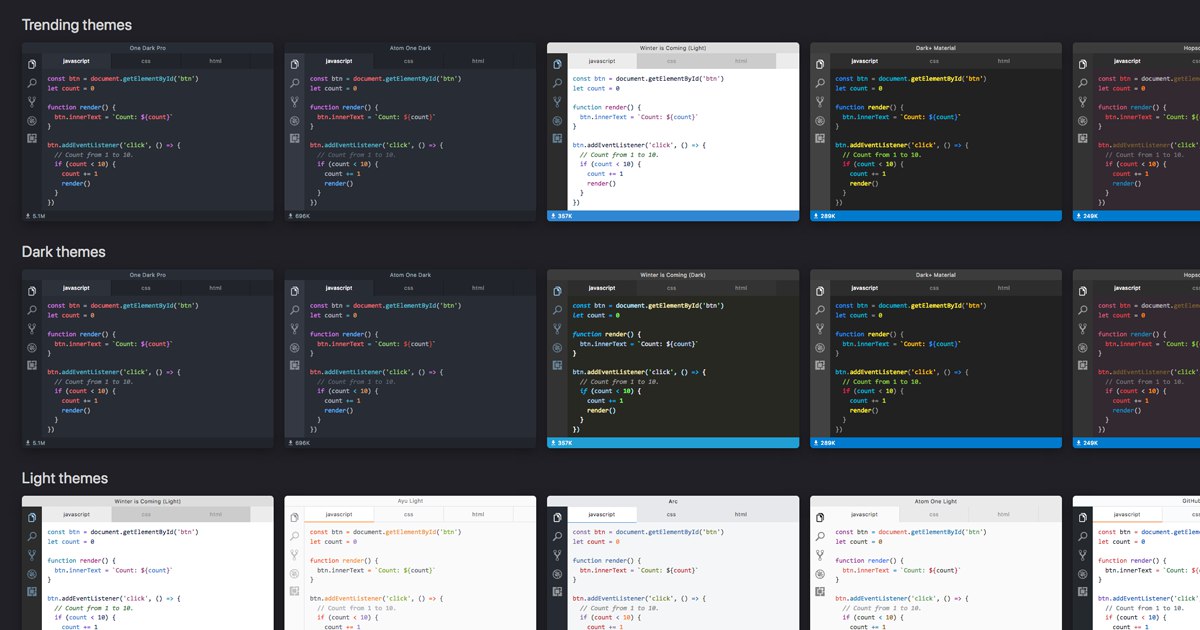
Task: Click 357K download count in Winter is Coming (Dark)
Action: 564,443
